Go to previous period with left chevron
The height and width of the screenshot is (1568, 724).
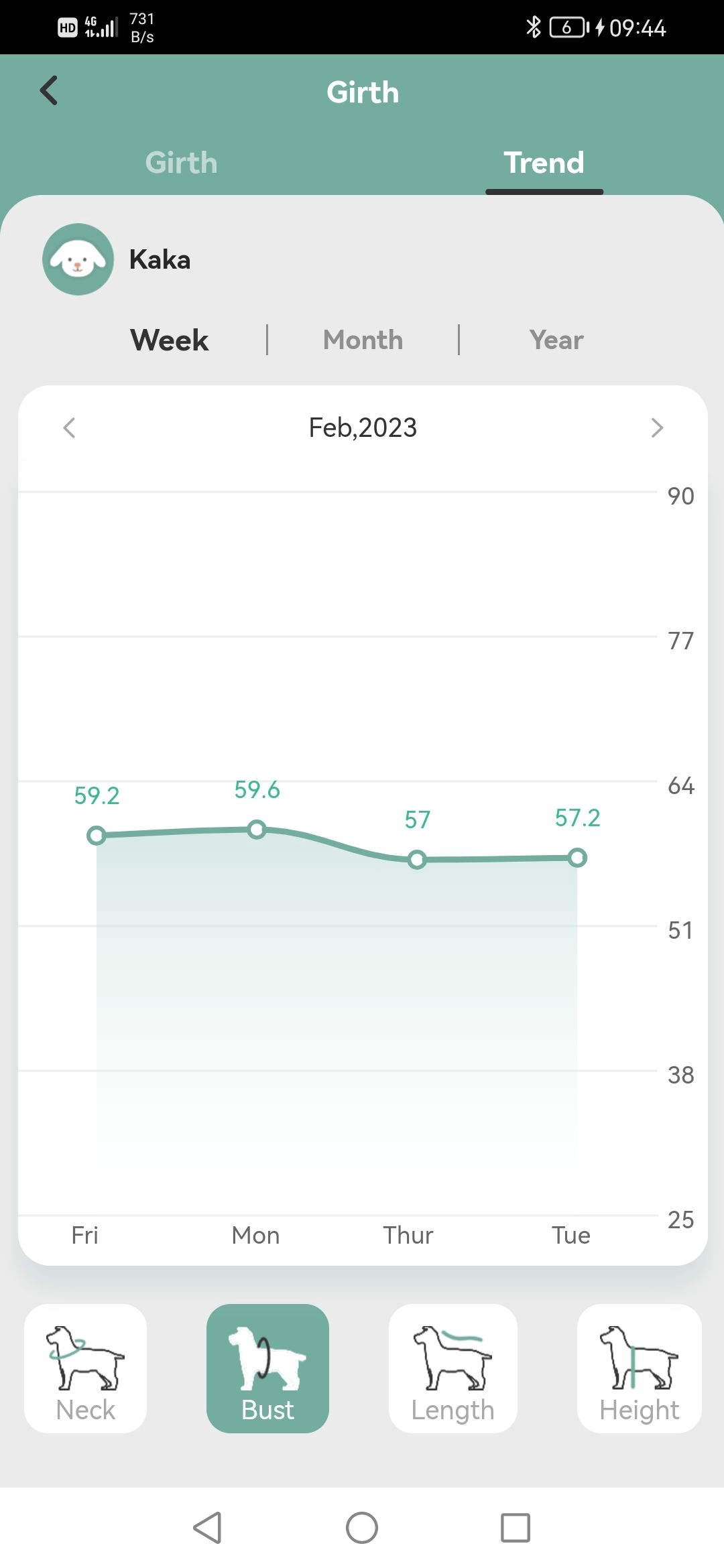pyautogui.click(x=69, y=428)
